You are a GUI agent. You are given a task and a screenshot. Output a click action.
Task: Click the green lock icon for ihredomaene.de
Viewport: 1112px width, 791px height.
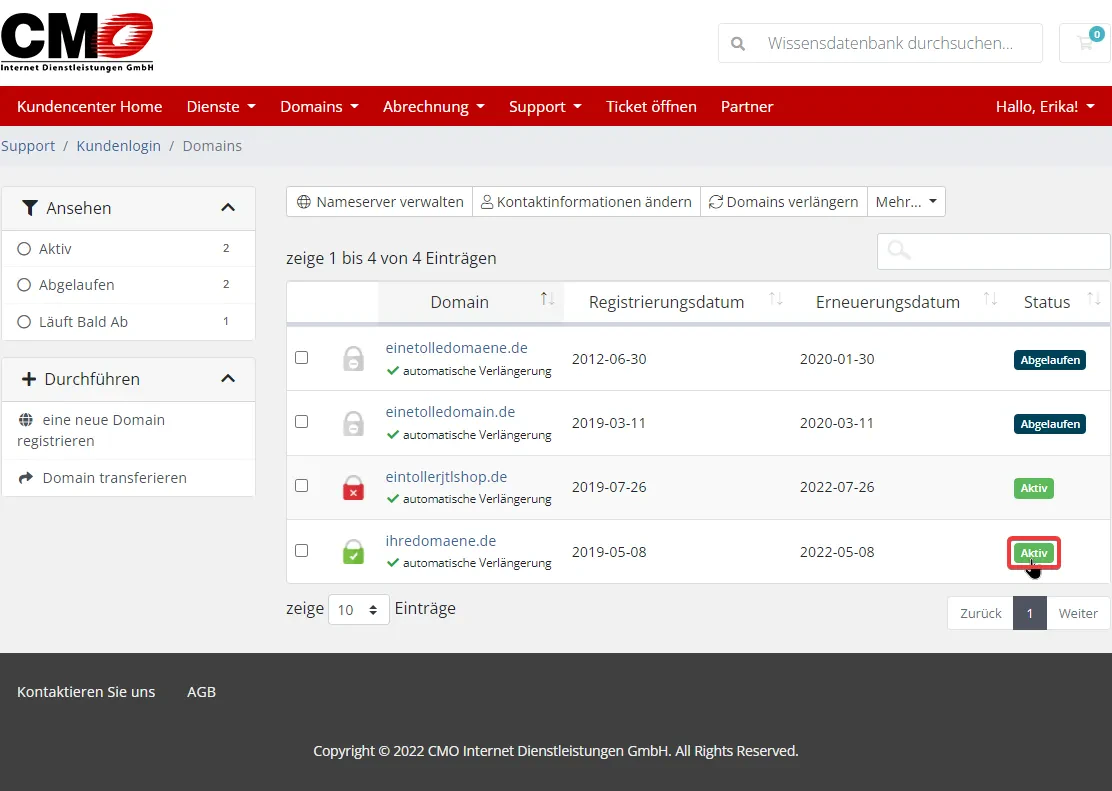pos(353,552)
